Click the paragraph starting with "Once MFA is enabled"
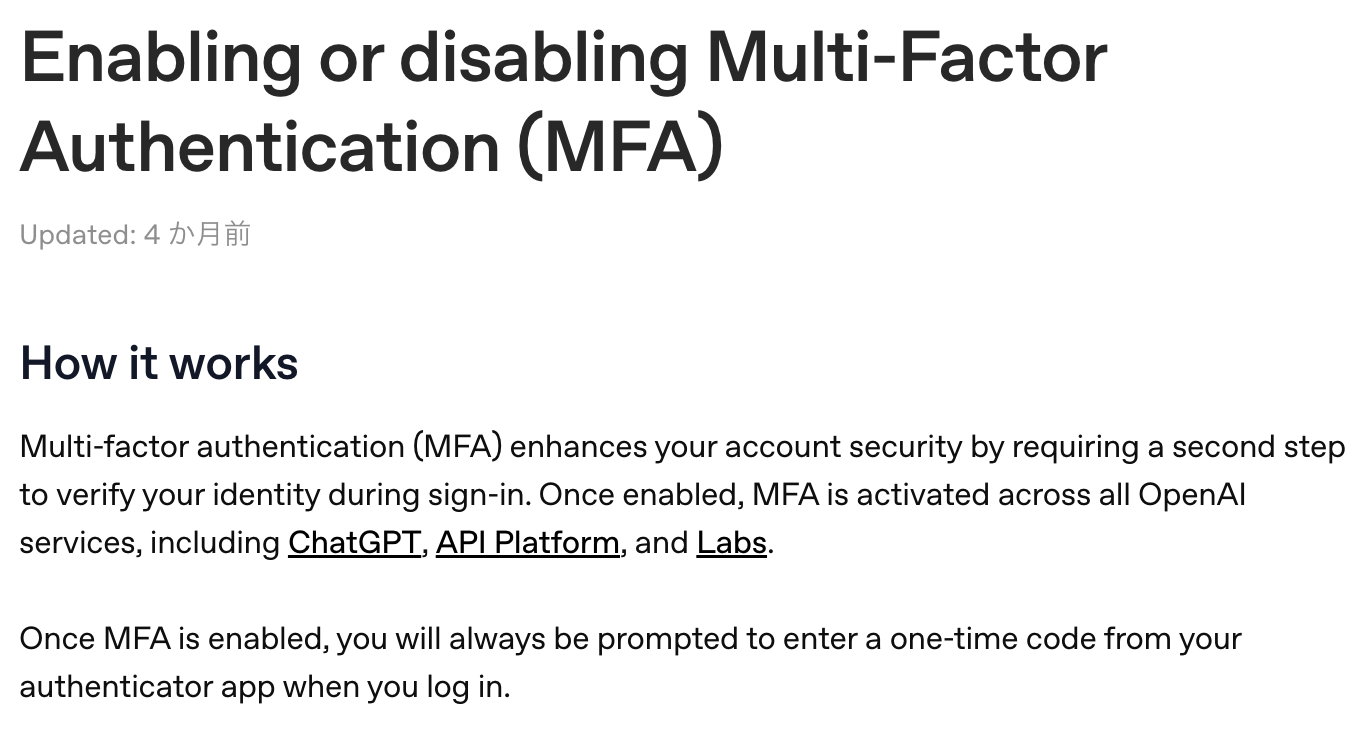Image resolution: width=1364 pixels, height=736 pixels. coord(631,663)
